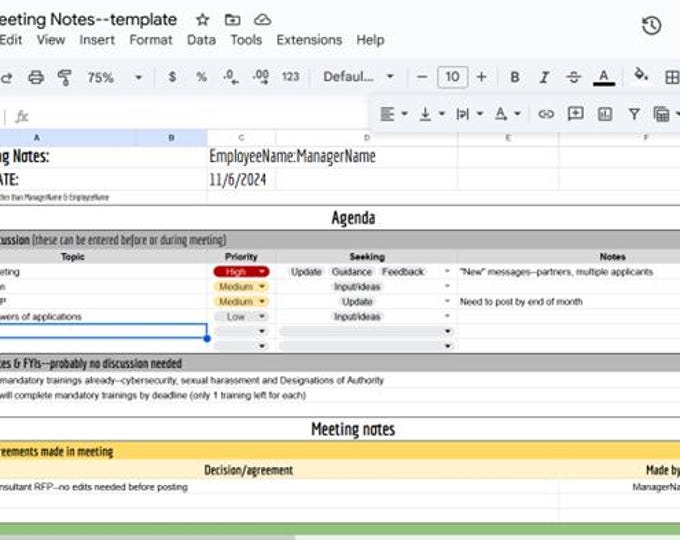Select the Decision/agreement header cell
This screenshot has width=680, height=540.
pyautogui.click(x=248, y=470)
